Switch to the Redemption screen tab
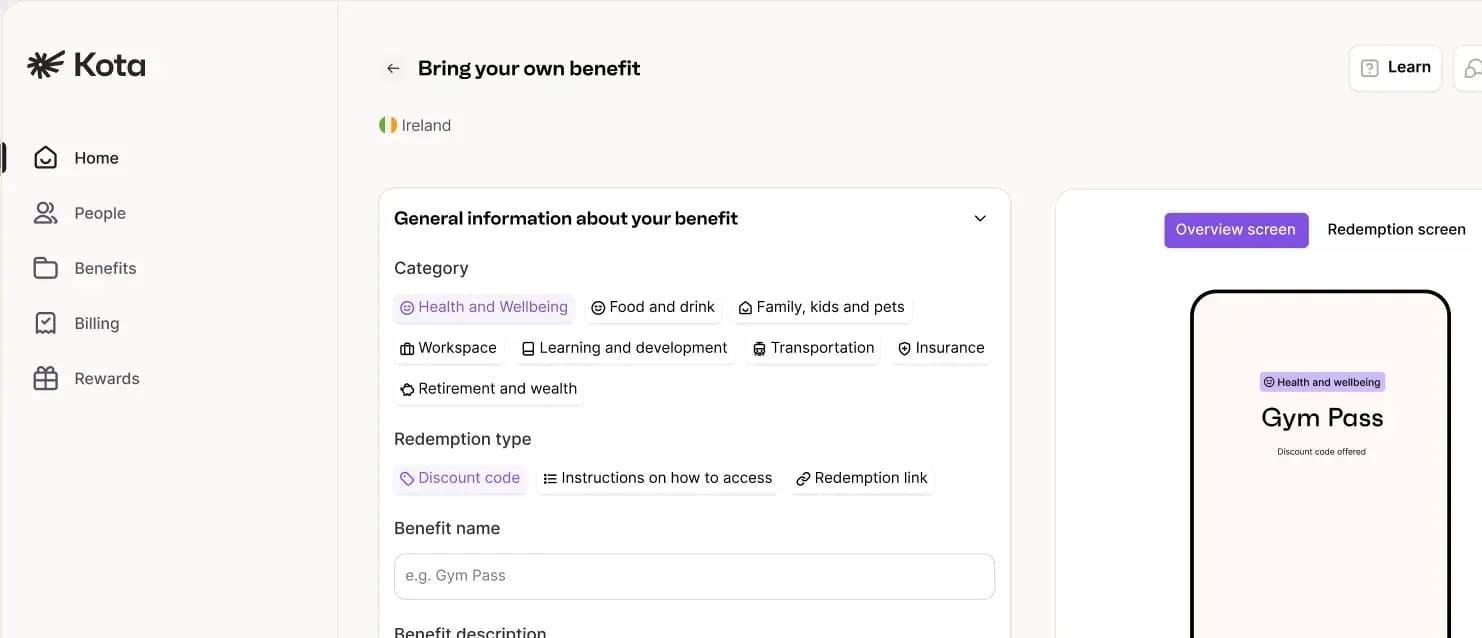1482x638 pixels. click(x=1396, y=229)
